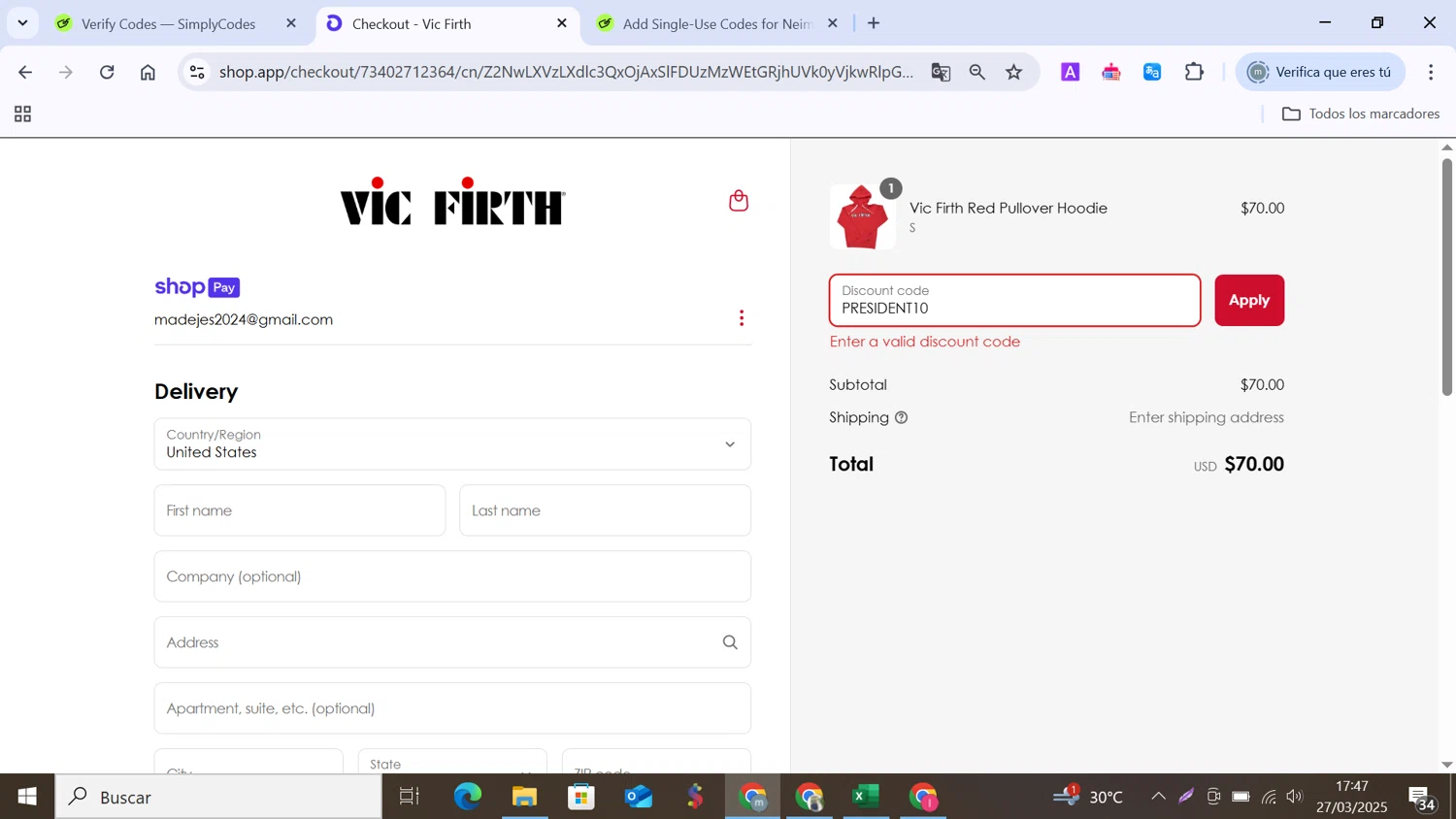Click the Verifica que eres tú profile button
1456x819 pixels.
(1321, 72)
